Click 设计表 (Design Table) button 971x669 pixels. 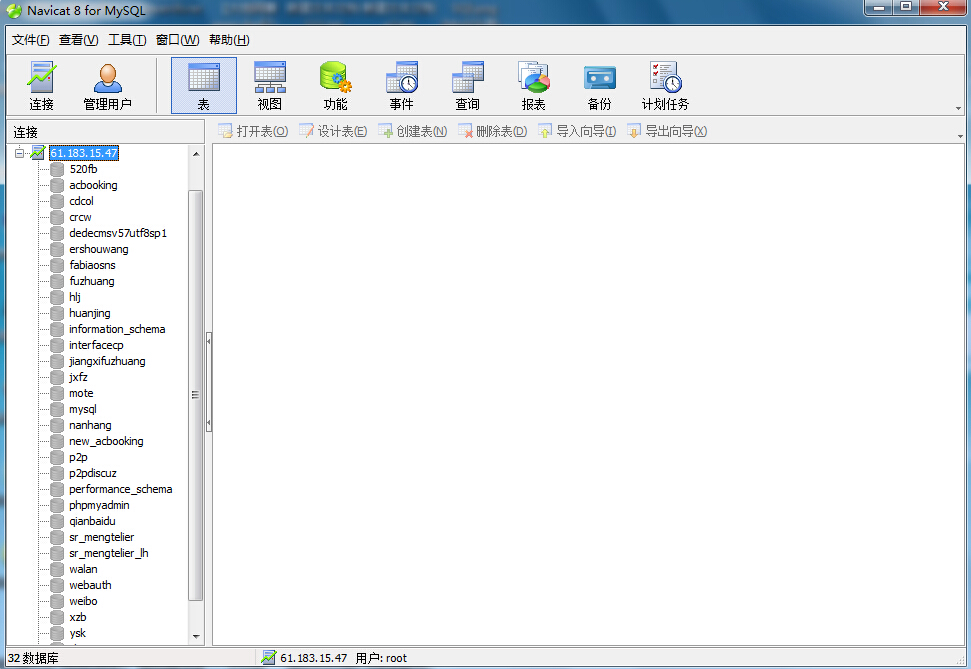[x=333, y=131]
